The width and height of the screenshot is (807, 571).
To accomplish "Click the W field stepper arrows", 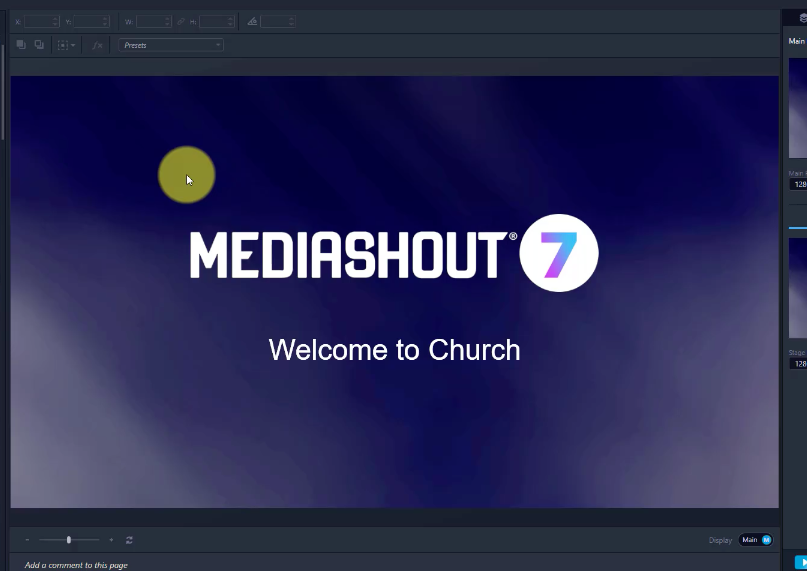I will click(167, 22).
